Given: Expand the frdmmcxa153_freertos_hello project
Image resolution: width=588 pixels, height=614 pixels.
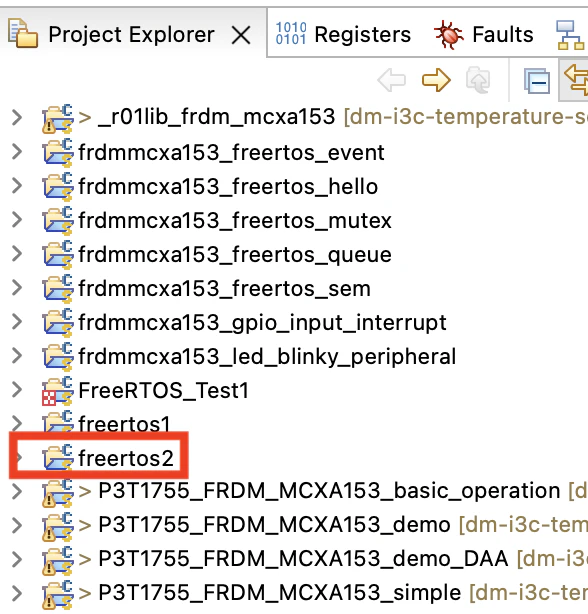Looking at the screenshot, I should (x=16, y=186).
